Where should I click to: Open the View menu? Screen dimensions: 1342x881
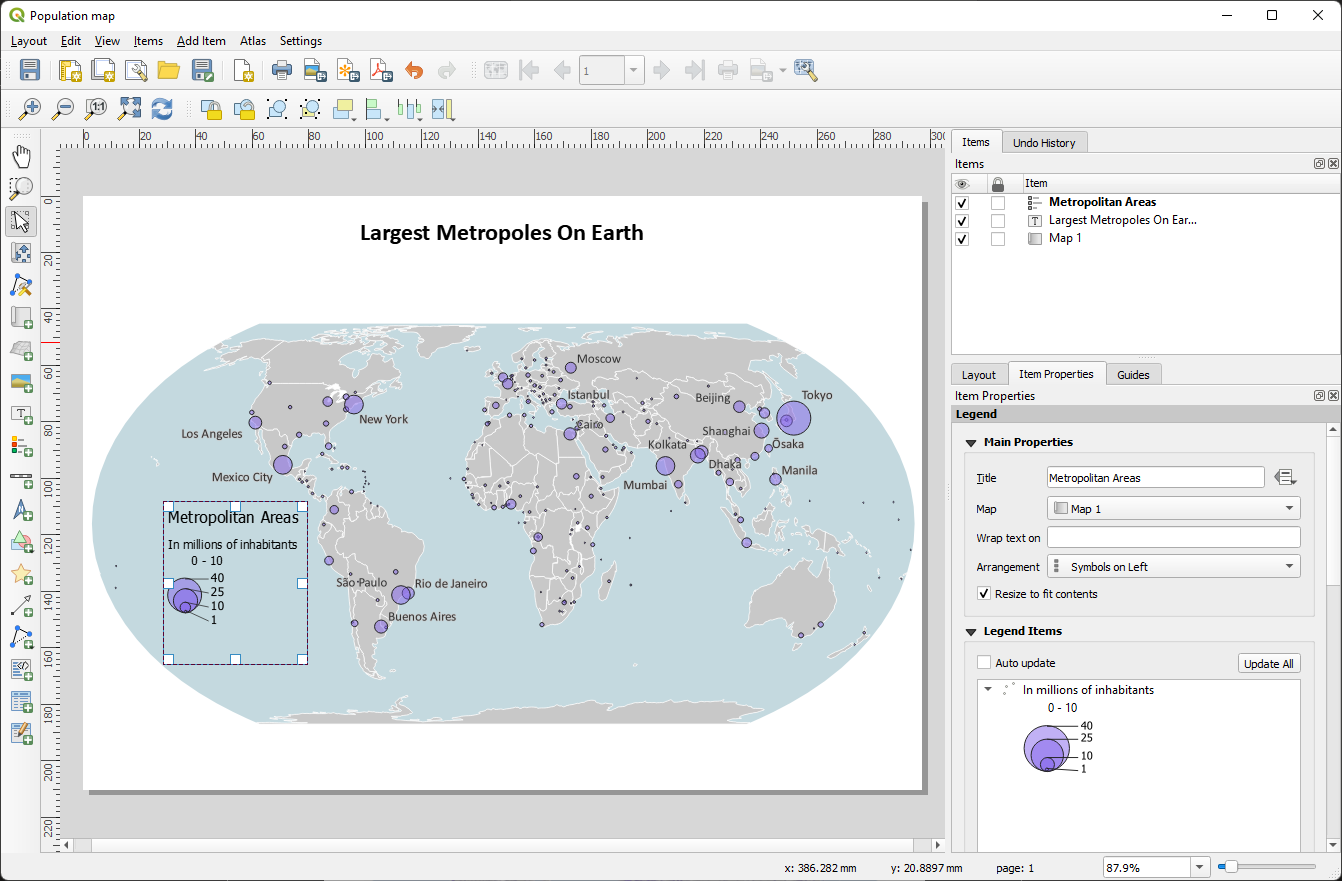coord(107,41)
